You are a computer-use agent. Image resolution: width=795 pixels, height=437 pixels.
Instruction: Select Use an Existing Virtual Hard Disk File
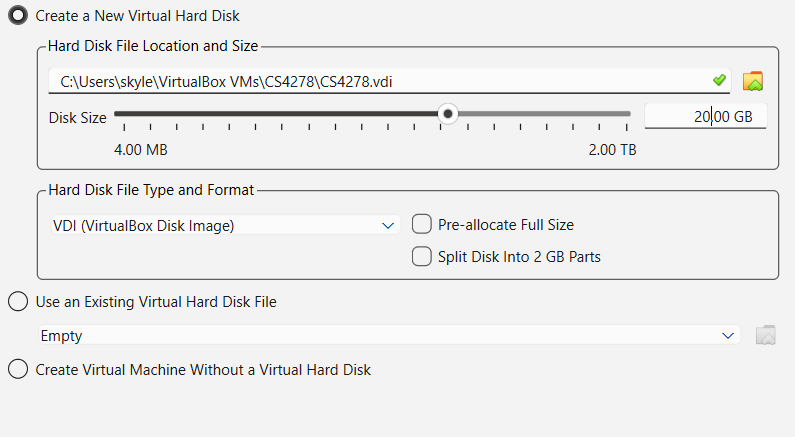tap(18, 301)
